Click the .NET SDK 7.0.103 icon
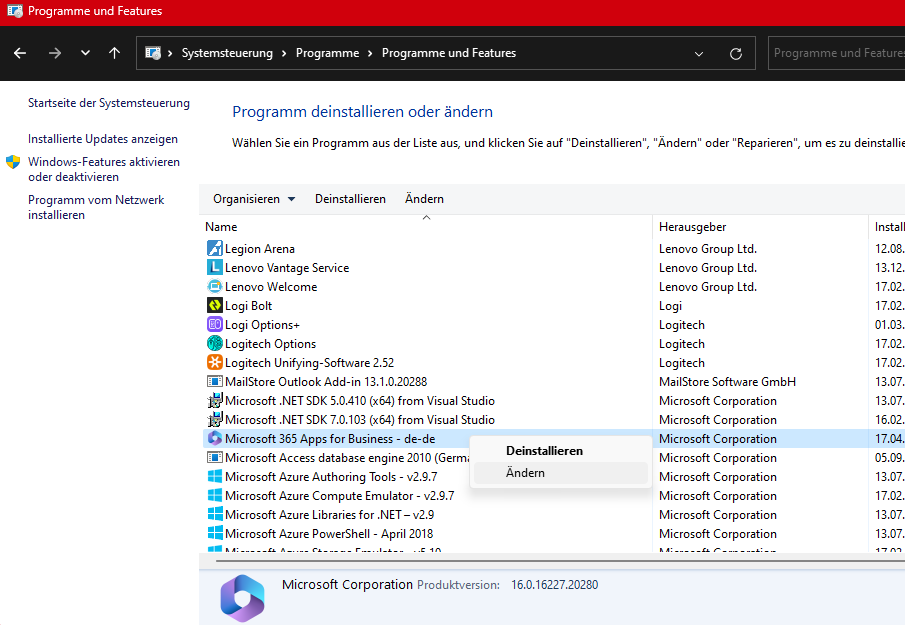The height and width of the screenshot is (625, 905). pos(215,420)
